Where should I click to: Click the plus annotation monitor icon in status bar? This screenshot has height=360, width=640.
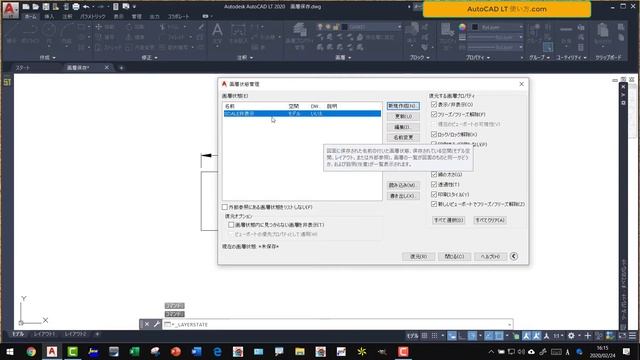click(x=588, y=336)
